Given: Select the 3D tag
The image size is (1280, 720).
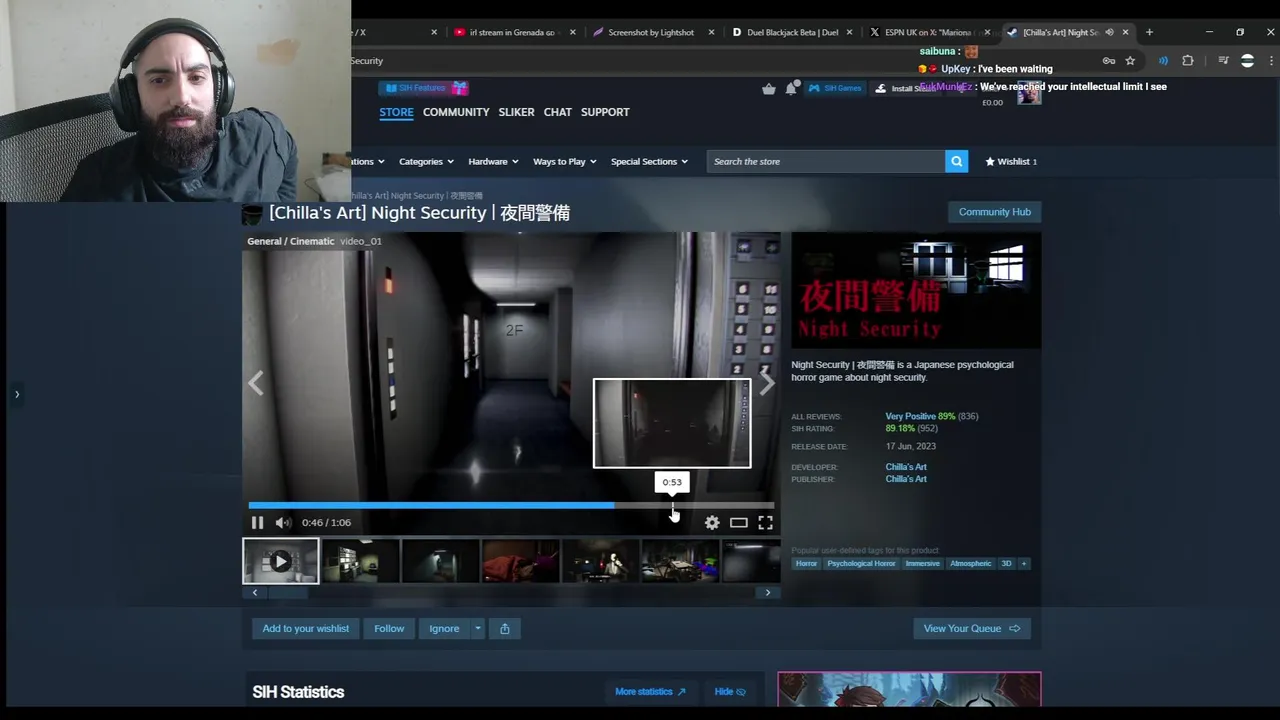Looking at the screenshot, I should point(1006,563).
